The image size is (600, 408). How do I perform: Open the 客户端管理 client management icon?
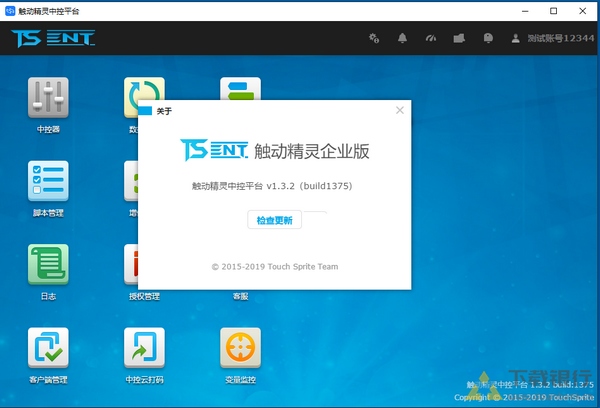click(x=48, y=348)
